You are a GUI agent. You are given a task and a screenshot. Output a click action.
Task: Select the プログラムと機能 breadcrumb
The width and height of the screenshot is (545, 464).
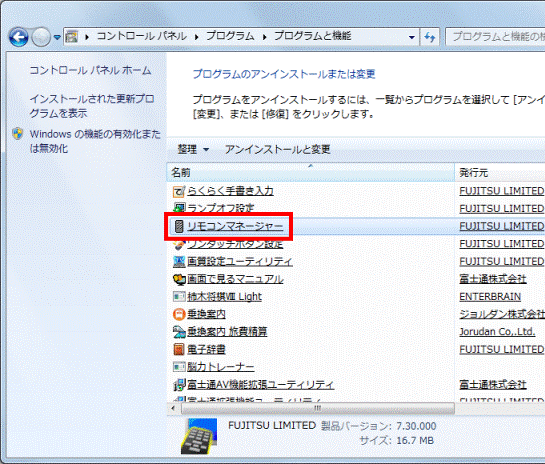click(312, 36)
